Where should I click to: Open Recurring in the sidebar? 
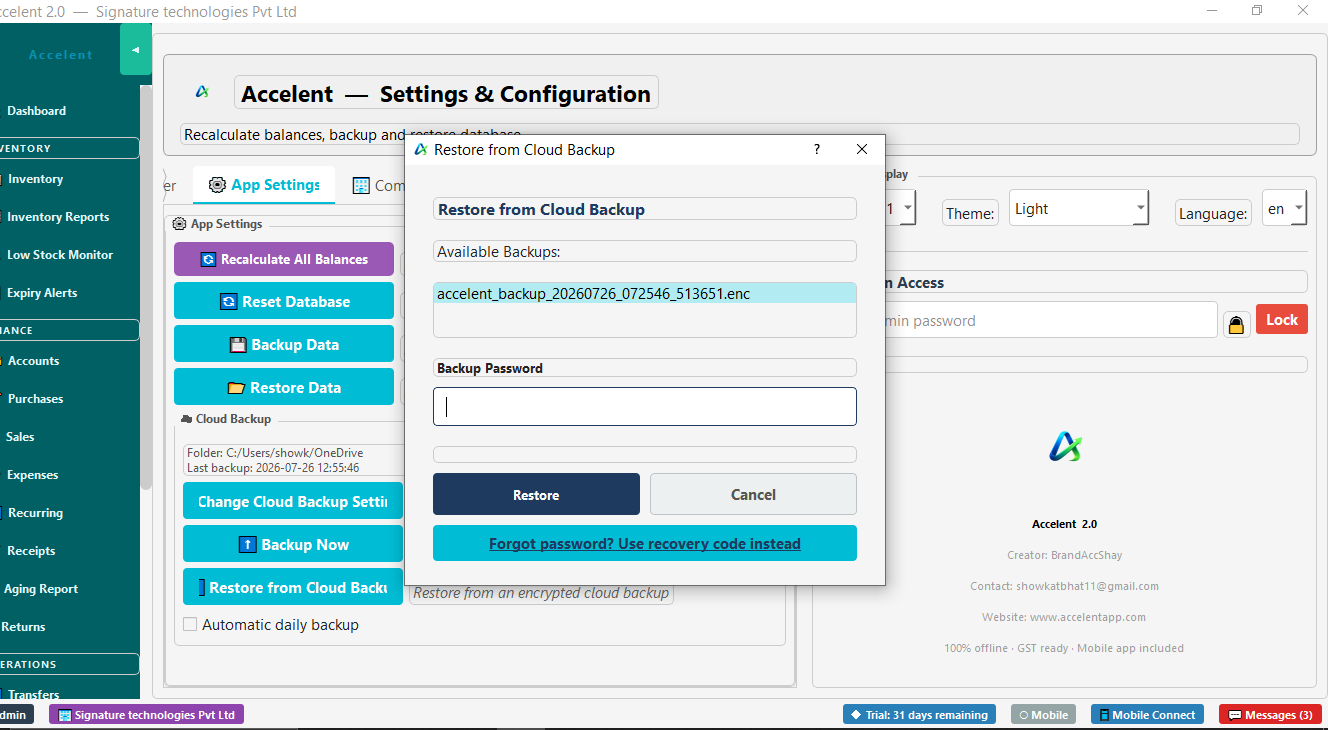click(35, 513)
